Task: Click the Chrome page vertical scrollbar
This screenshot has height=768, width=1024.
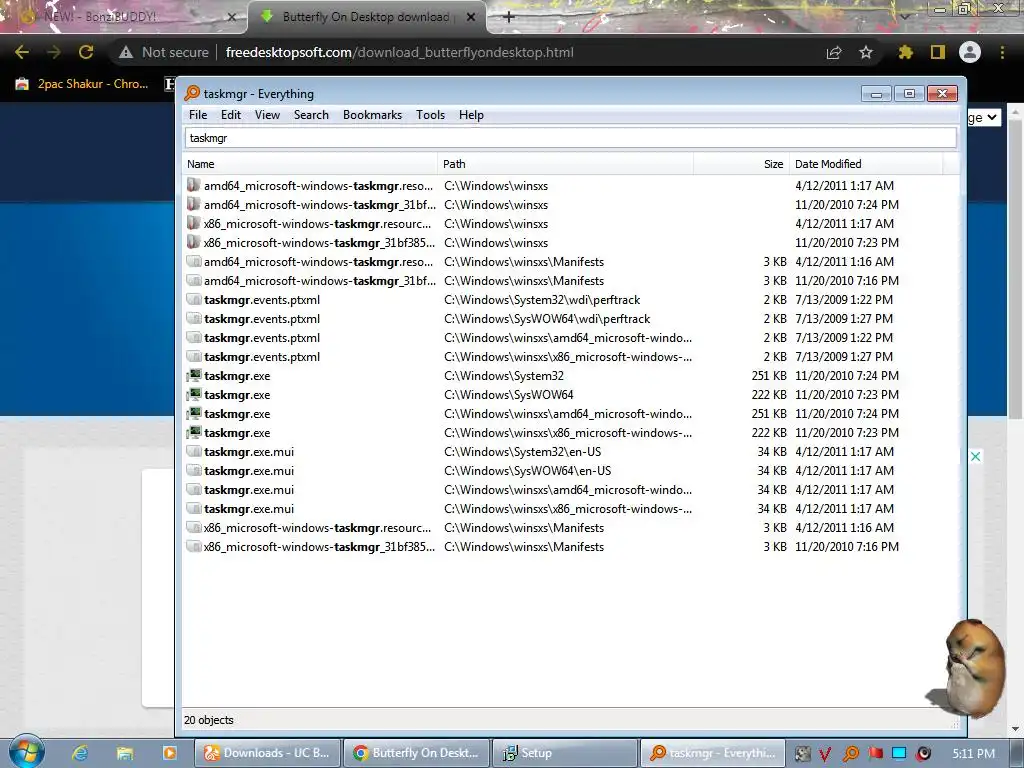Action: [x=1016, y=268]
